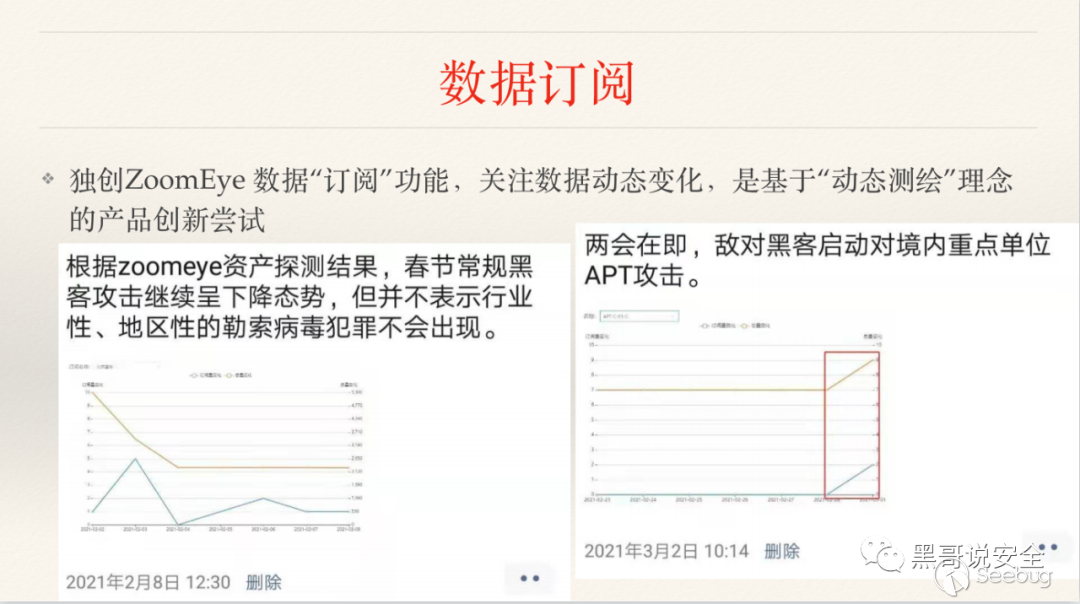The height and width of the screenshot is (604, 1080).
Task: Click the slide title 数据订阅
Action: coord(537,83)
